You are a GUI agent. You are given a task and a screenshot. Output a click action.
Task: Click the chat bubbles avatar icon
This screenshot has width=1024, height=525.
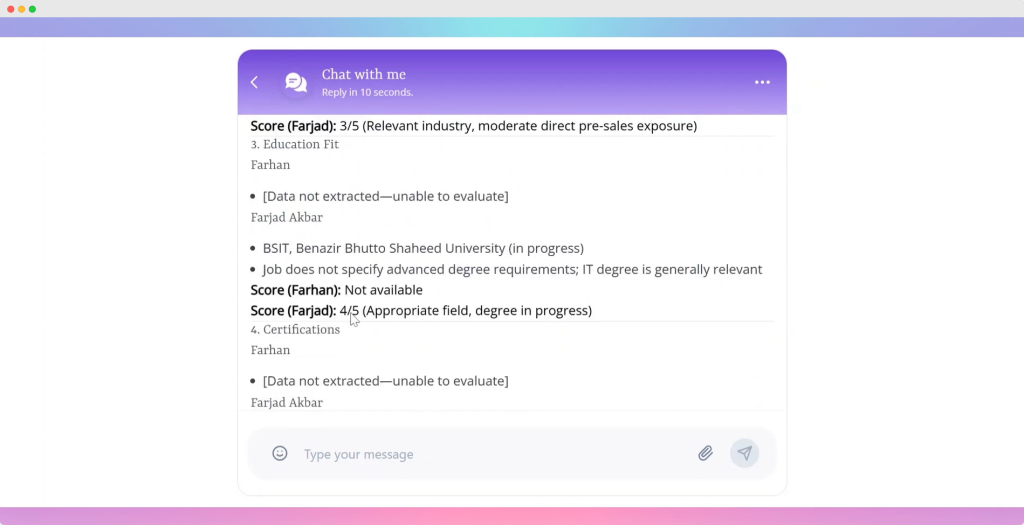tap(296, 82)
